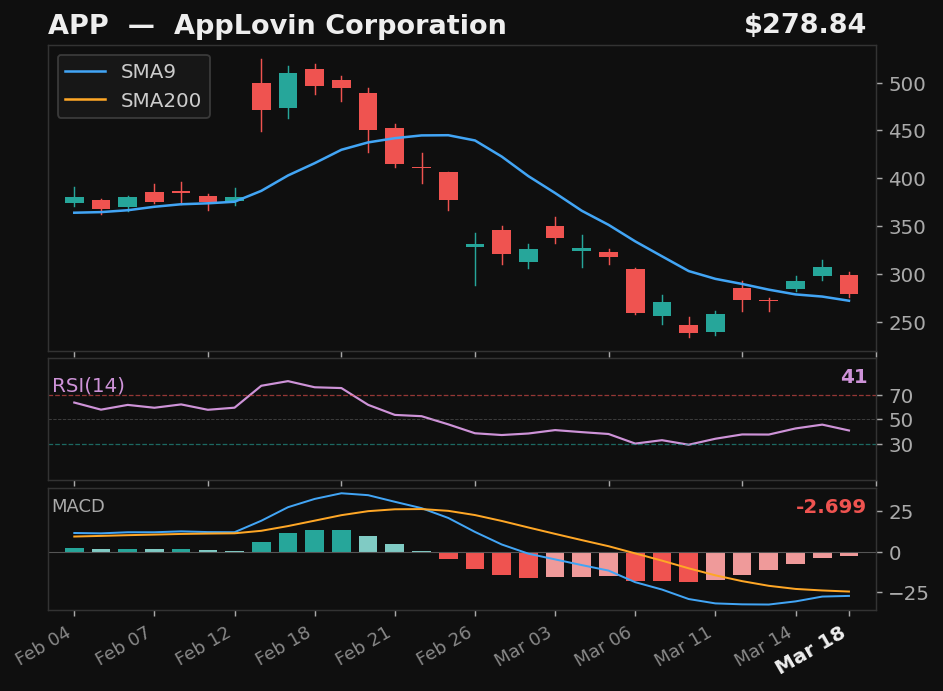Click the $278.84 price value
The height and width of the screenshot is (691, 943).
point(805,25)
